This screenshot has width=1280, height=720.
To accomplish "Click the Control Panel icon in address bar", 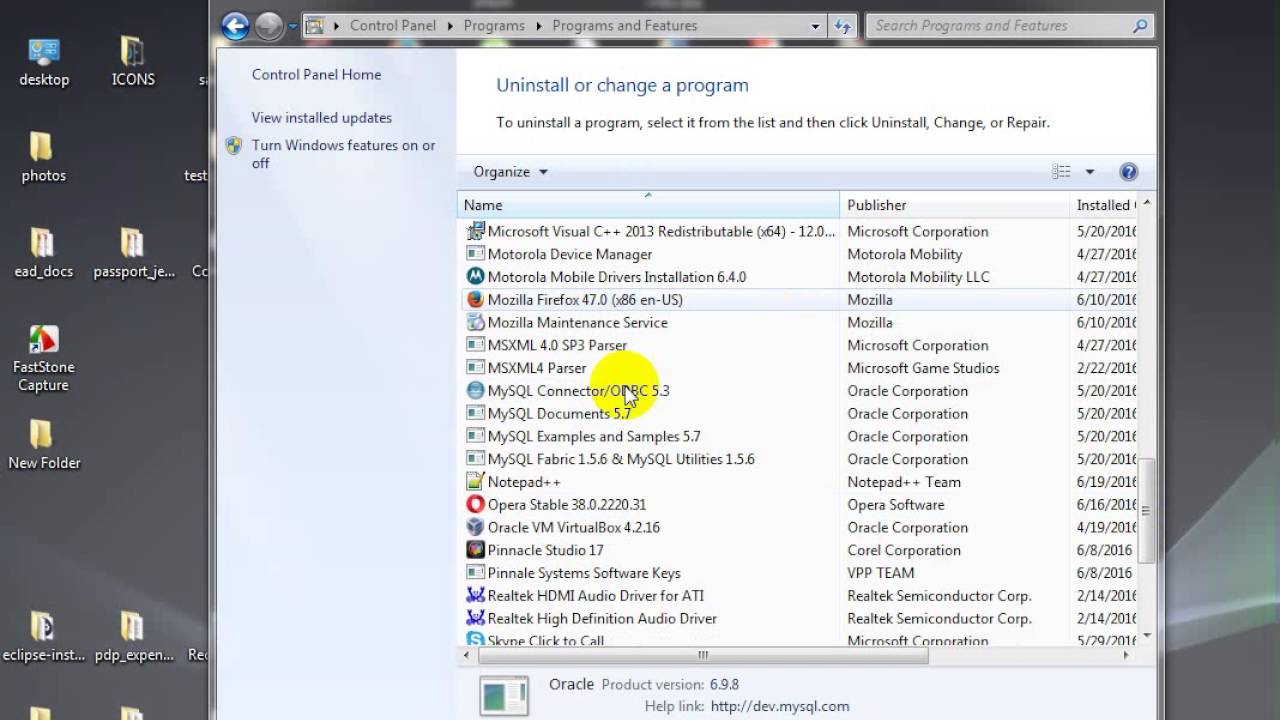I will 315,26.
